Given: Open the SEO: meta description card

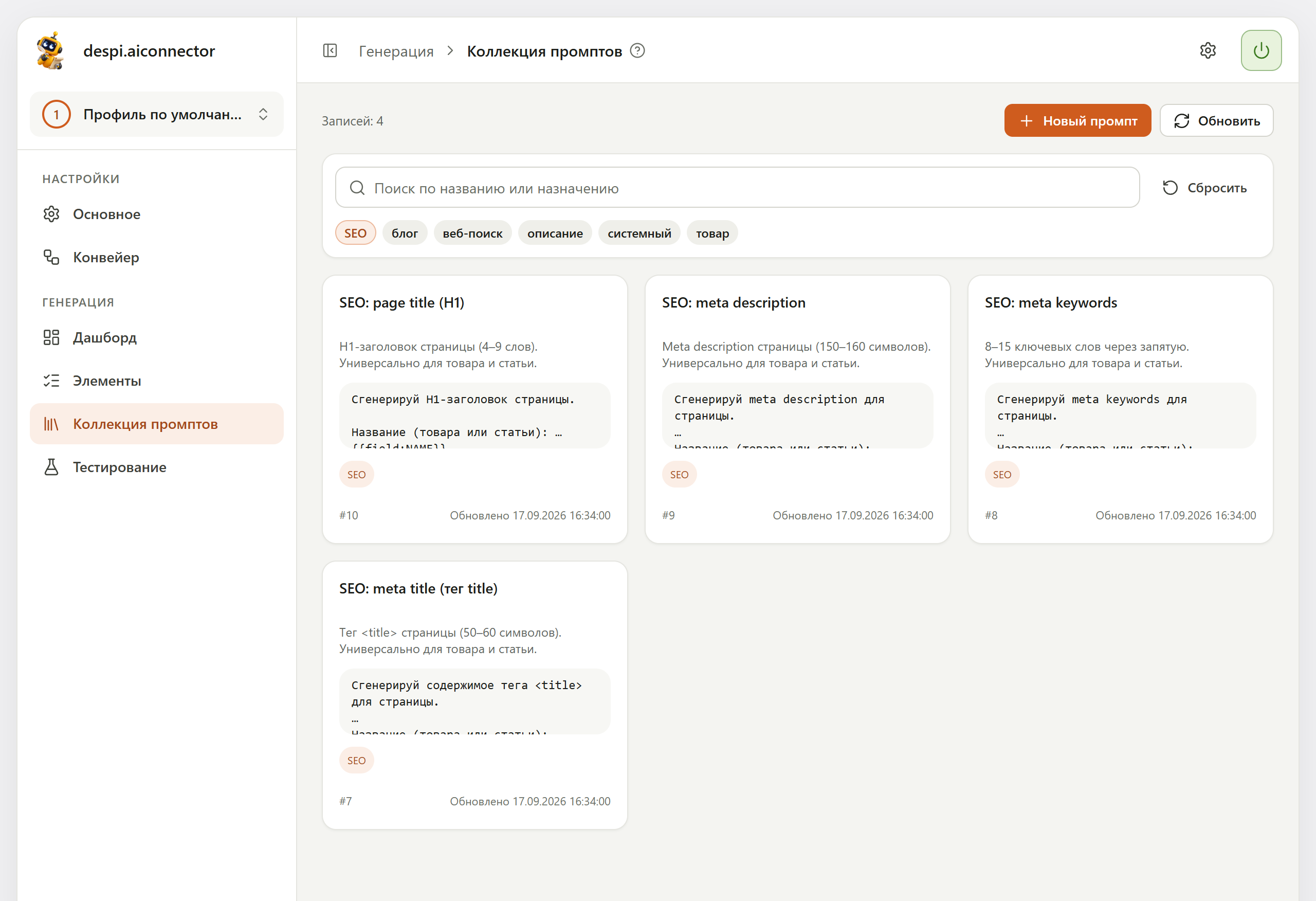Looking at the screenshot, I should tap(797, 409).
